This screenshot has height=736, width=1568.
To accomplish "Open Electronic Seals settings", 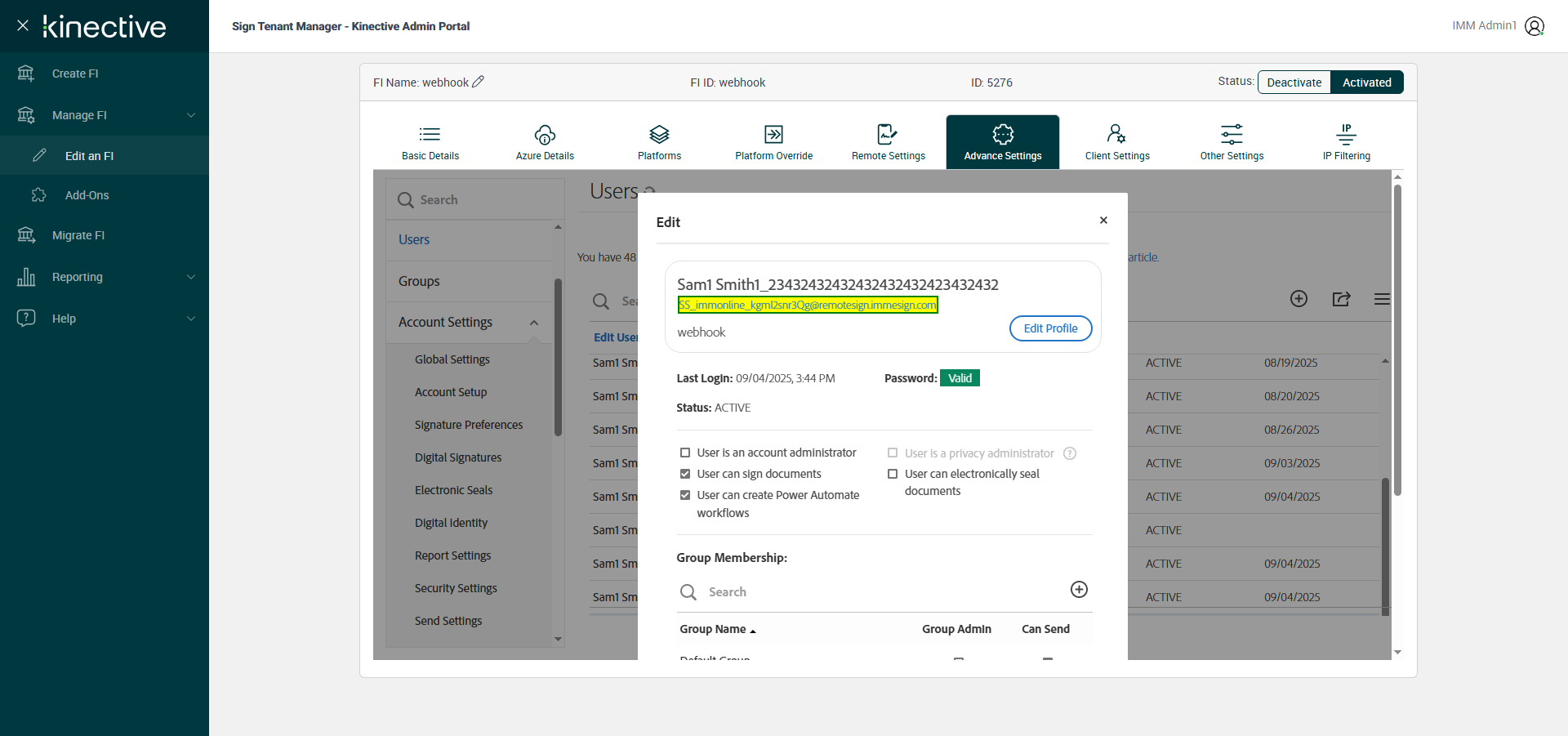I will tap(454, 490).
